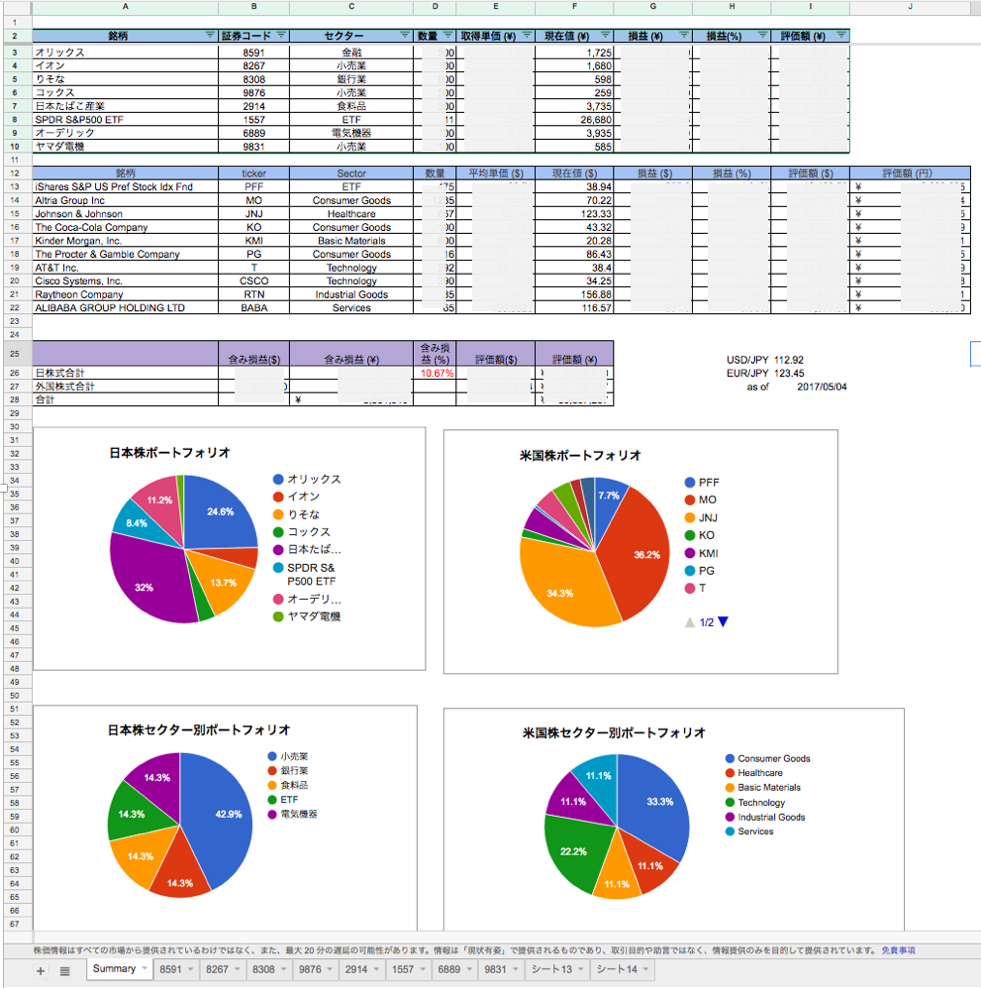Open filter for 現在値 (¥) column header
The image size is (981, 988).
pos(605,35)
